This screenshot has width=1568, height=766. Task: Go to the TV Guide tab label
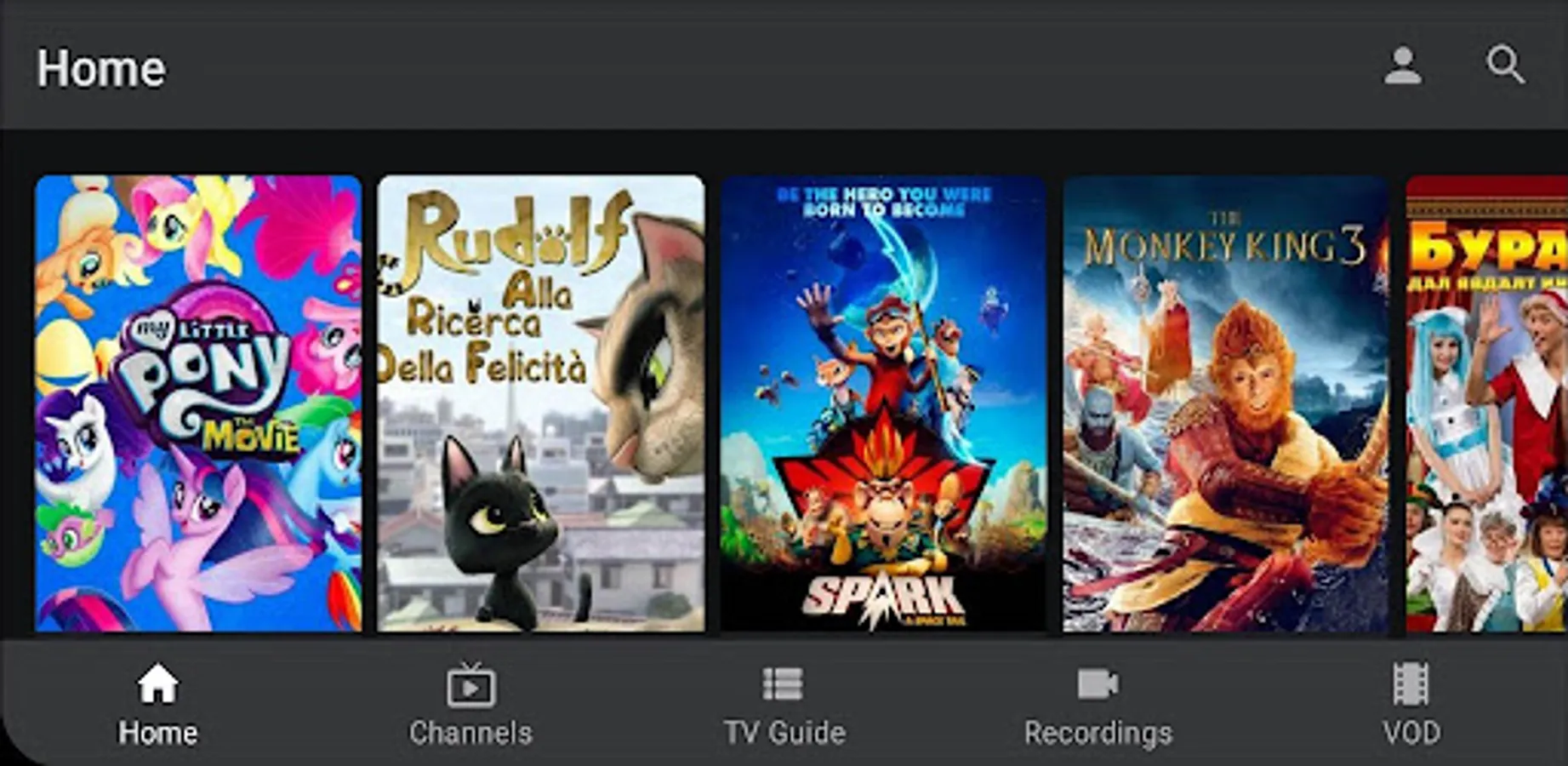[784, 733]
